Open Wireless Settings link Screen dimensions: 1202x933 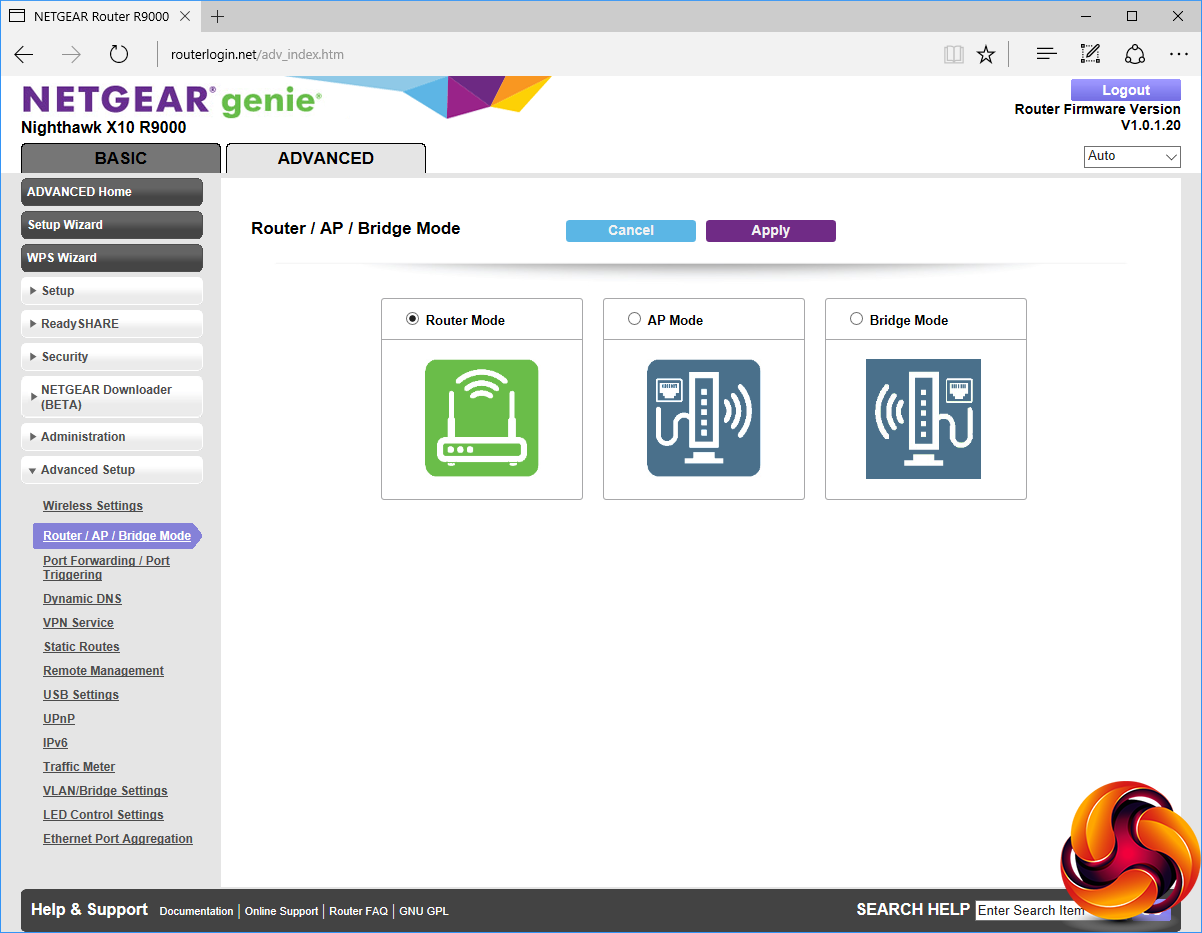[x=93, y=506]
